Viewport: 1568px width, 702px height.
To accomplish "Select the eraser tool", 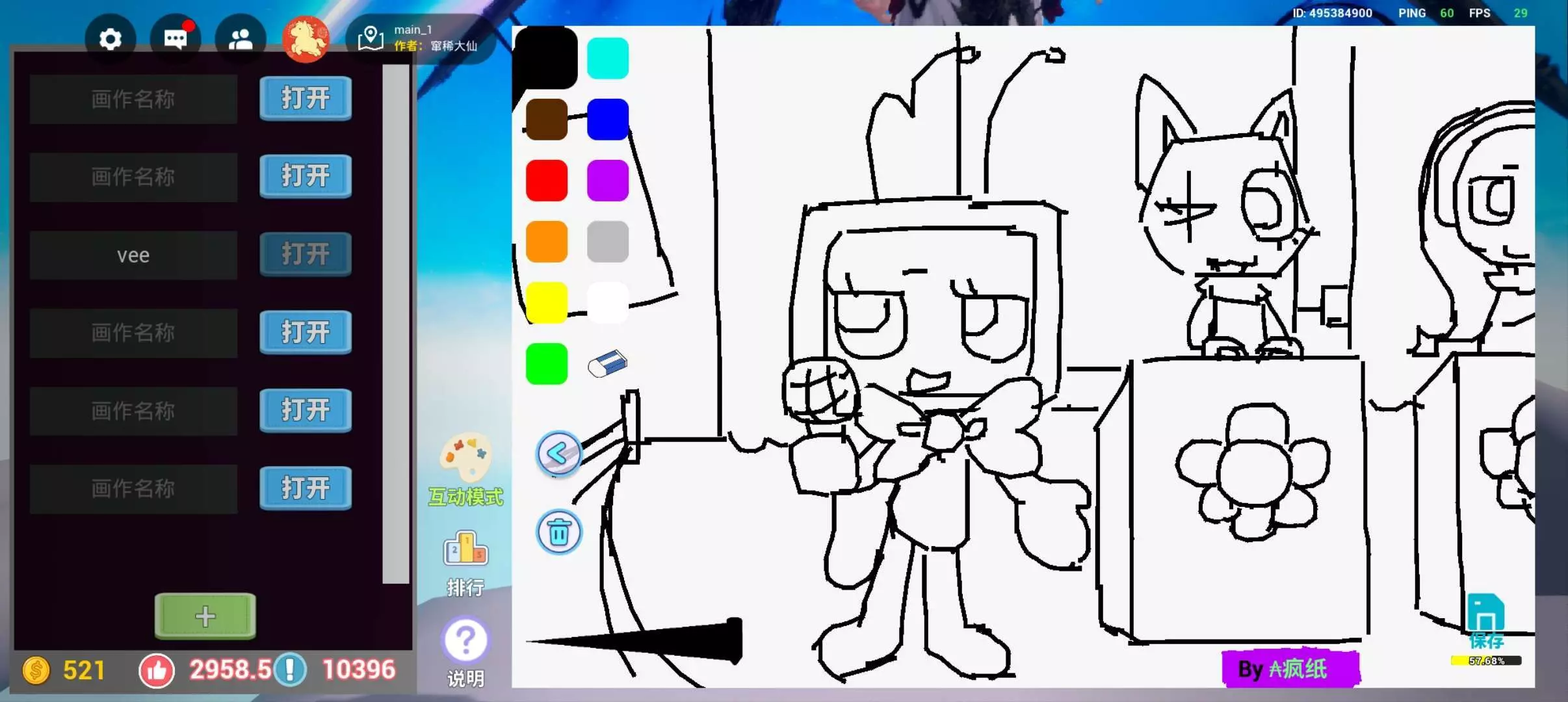I will [607, 364].
